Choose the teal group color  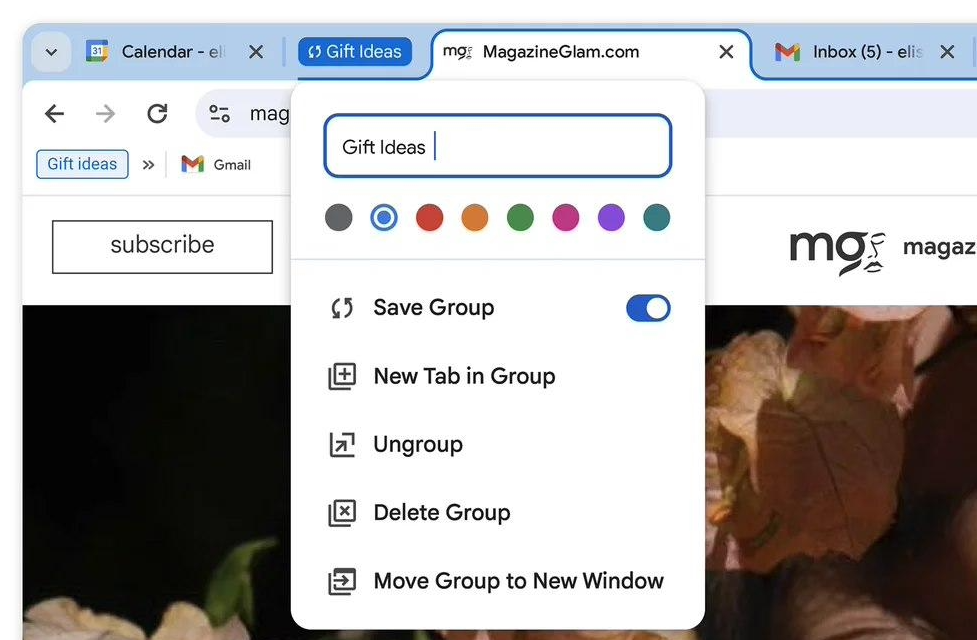(657, 217)
